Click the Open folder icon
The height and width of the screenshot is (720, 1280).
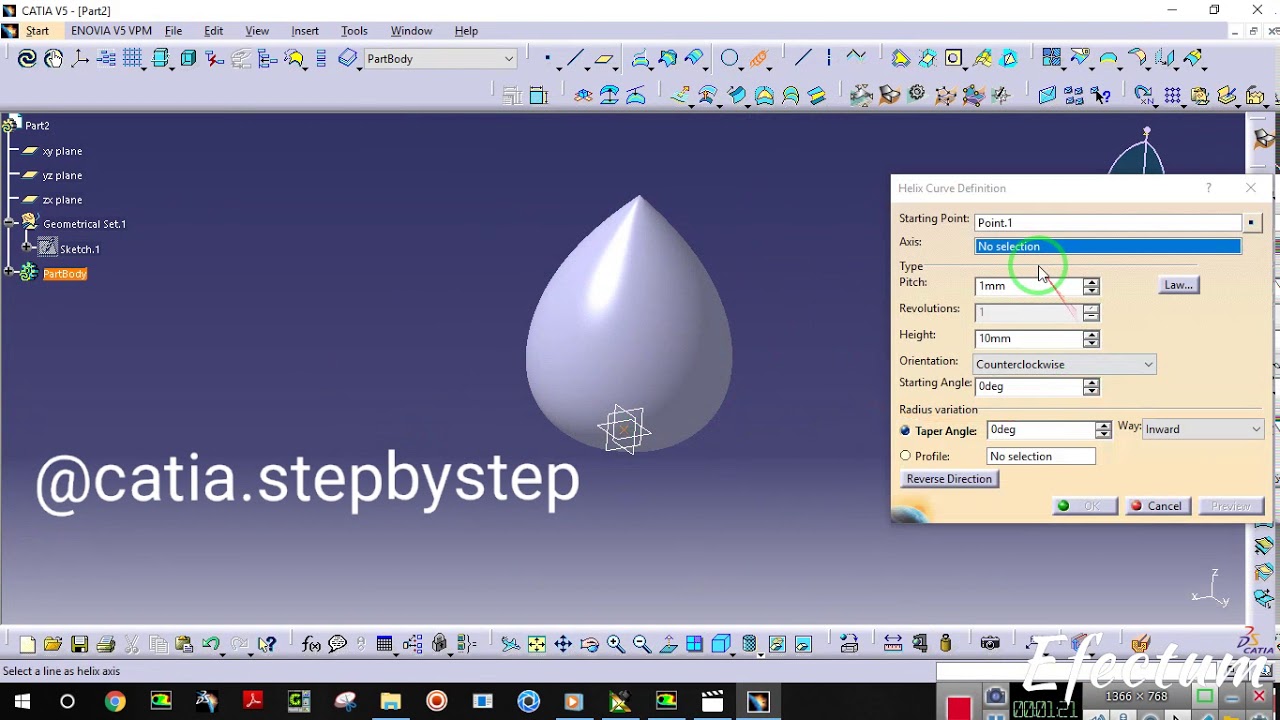click(53, 644)
